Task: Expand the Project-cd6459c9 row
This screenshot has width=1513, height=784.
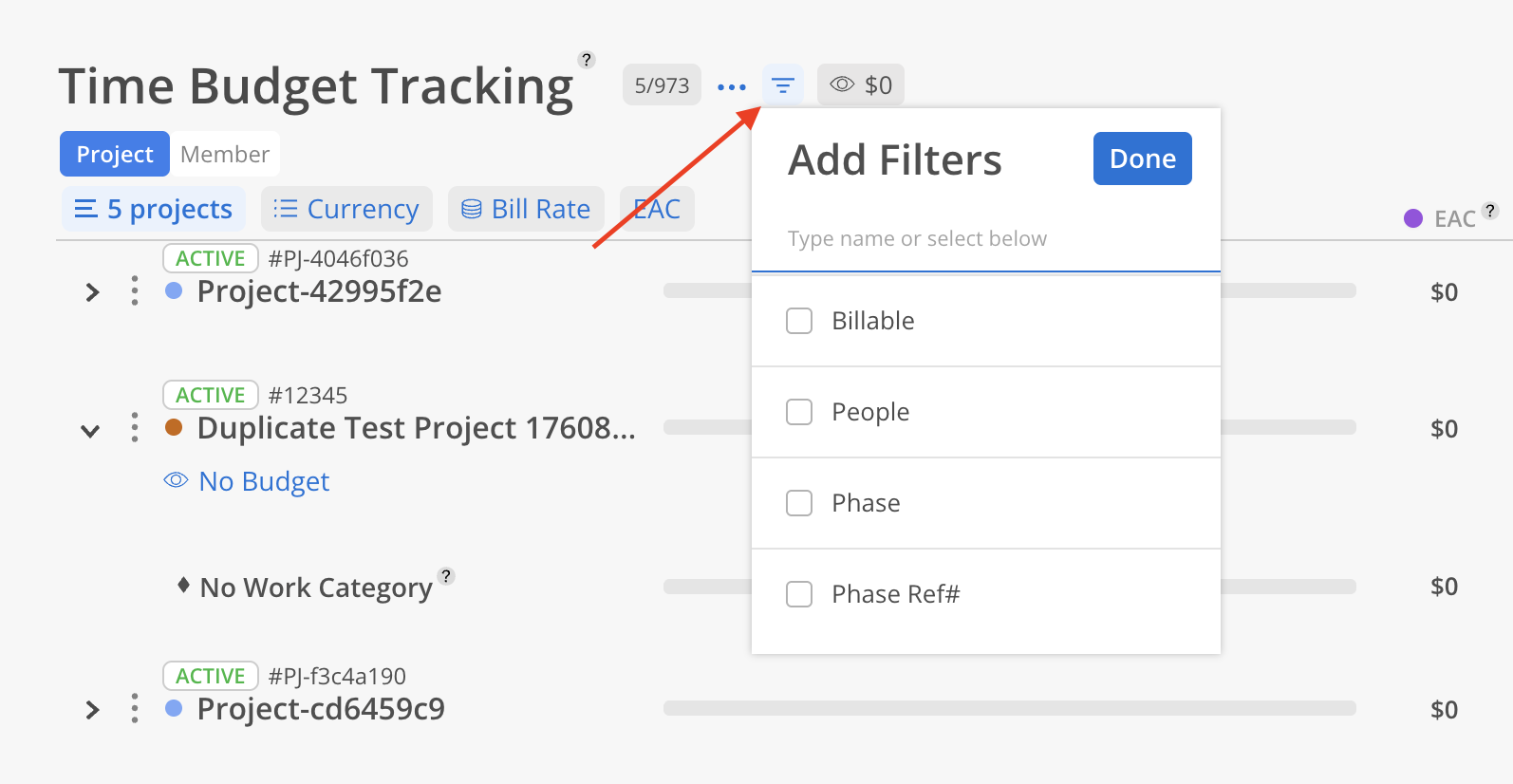Action: tap(92, 710)
